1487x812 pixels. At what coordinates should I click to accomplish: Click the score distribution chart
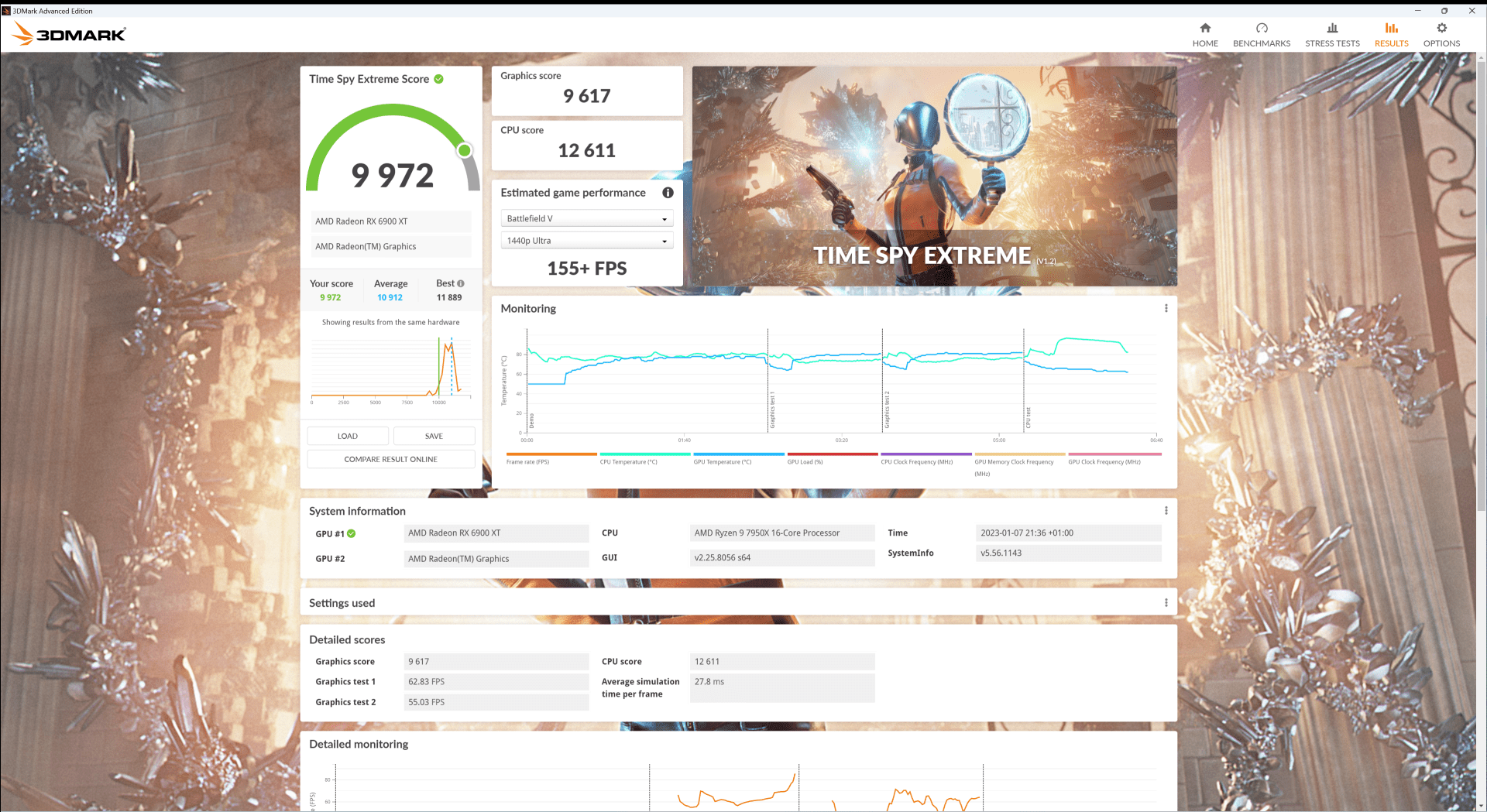(391, 369)
